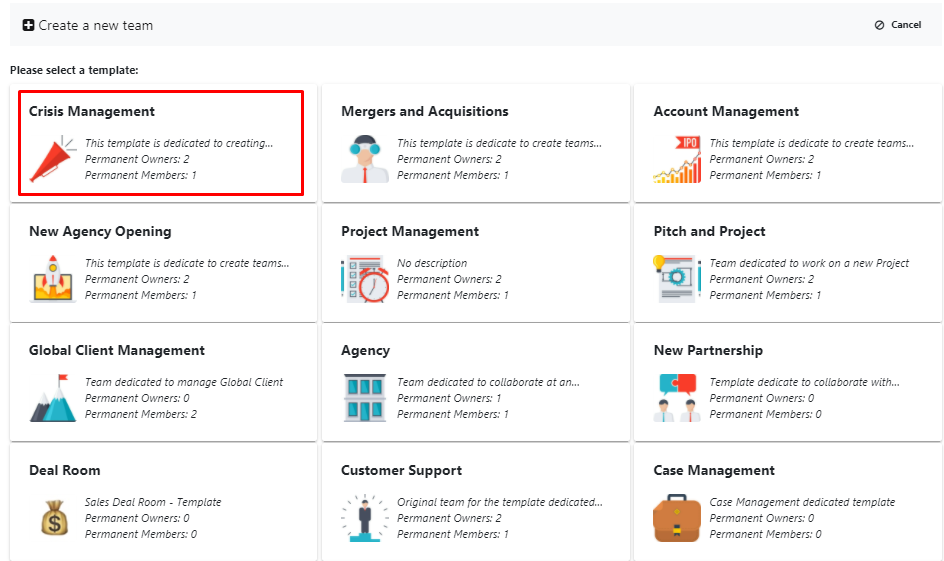Select the money bag Deal Room icon
The image size is (944, 561).
click(x=54, y=518)
